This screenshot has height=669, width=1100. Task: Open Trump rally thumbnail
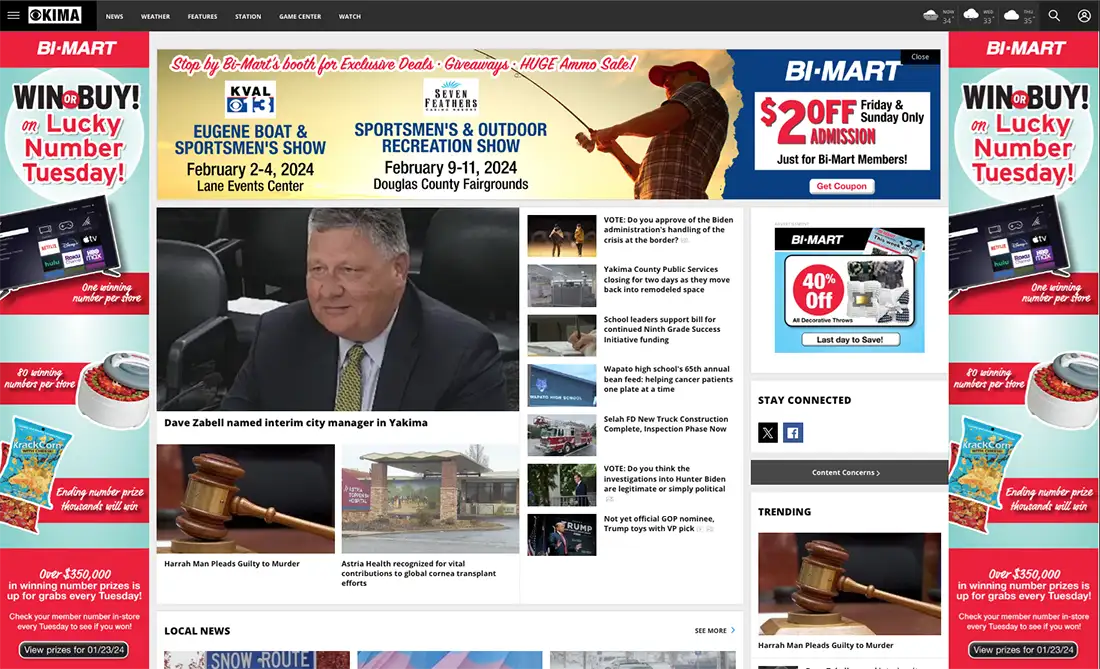561,534
